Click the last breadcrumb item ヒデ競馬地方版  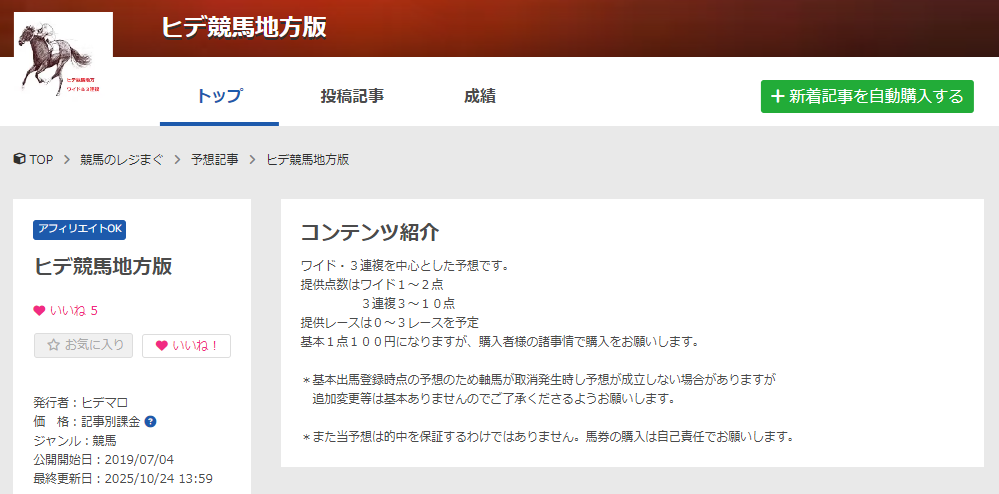307,160
